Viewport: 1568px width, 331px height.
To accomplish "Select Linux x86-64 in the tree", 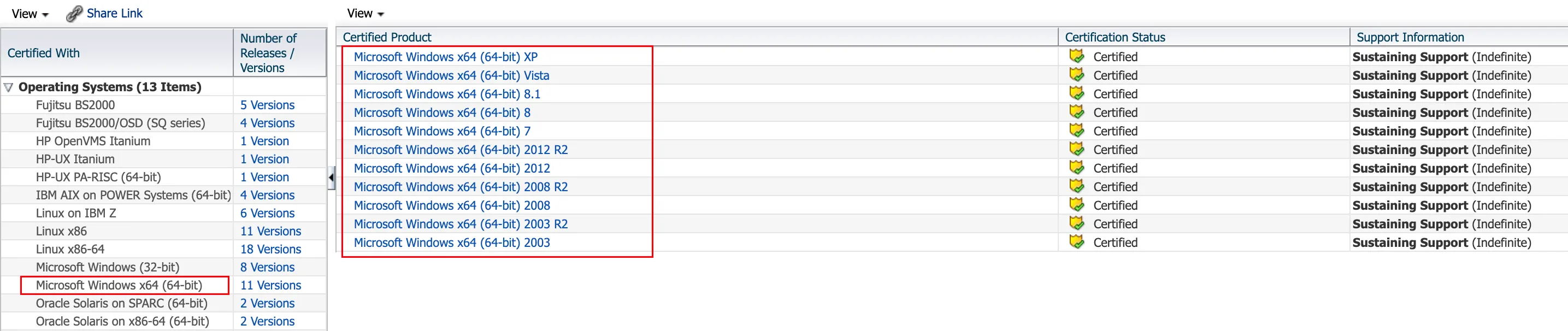I will (70, 250).
